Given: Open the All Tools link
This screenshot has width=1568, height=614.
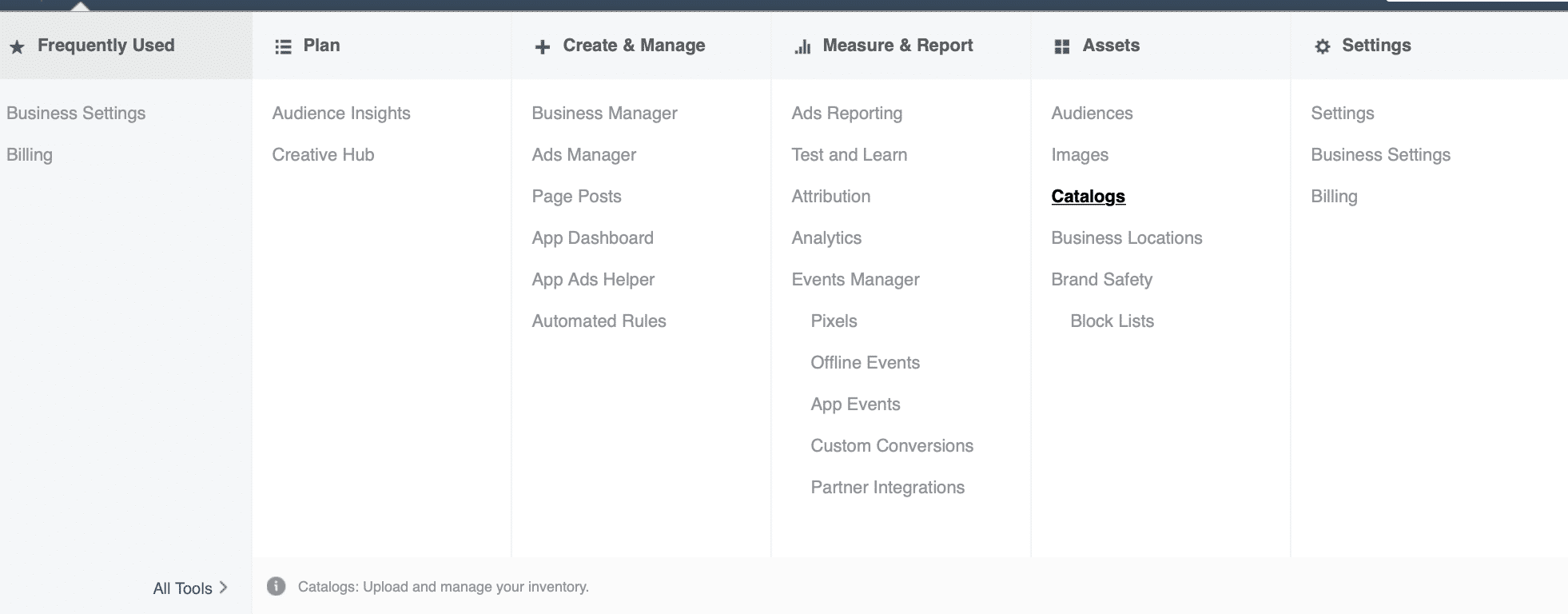Looking at the screenshot, I should (x=182, y=588).
